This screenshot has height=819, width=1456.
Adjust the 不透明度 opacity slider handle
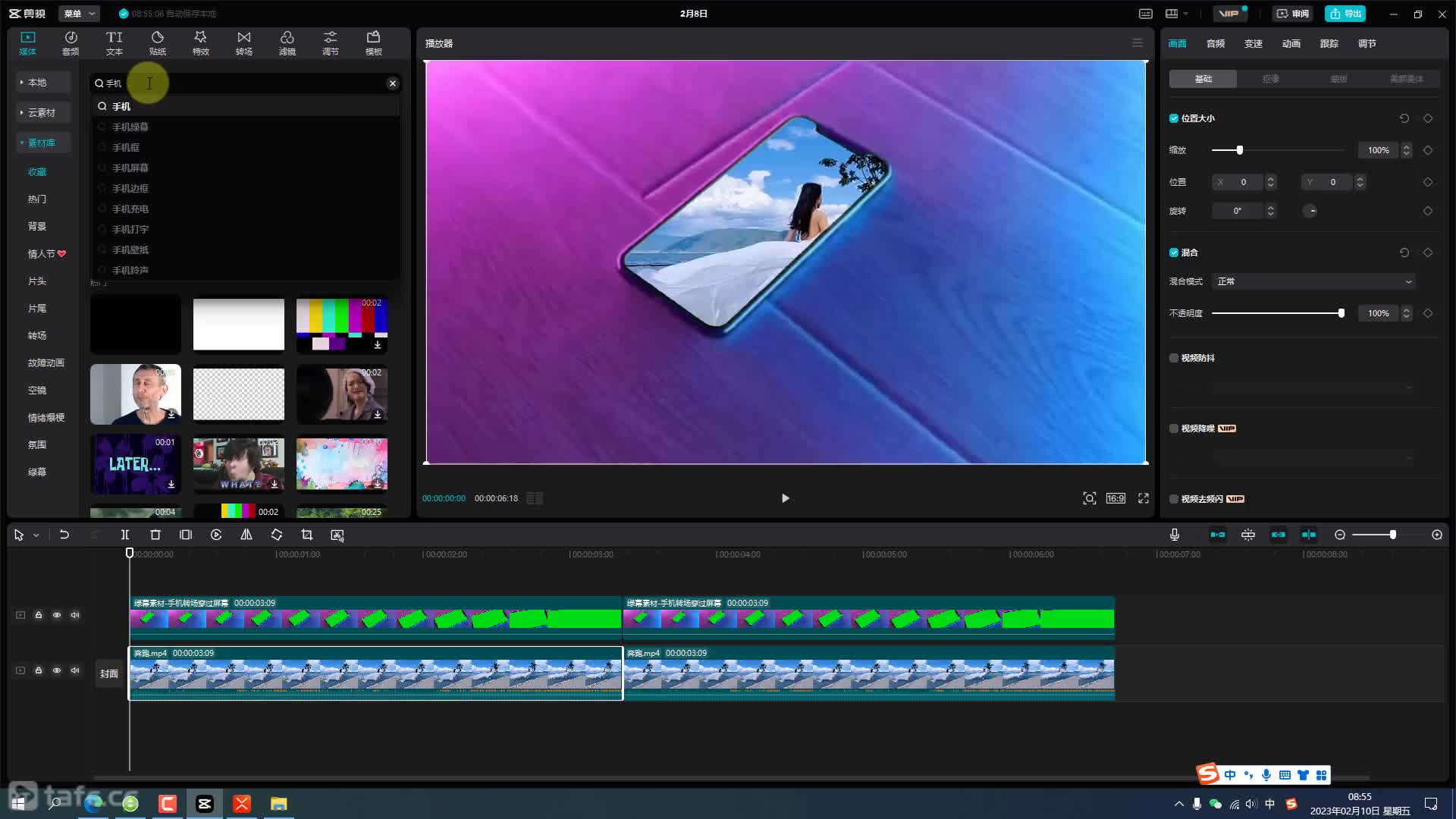1341,313
